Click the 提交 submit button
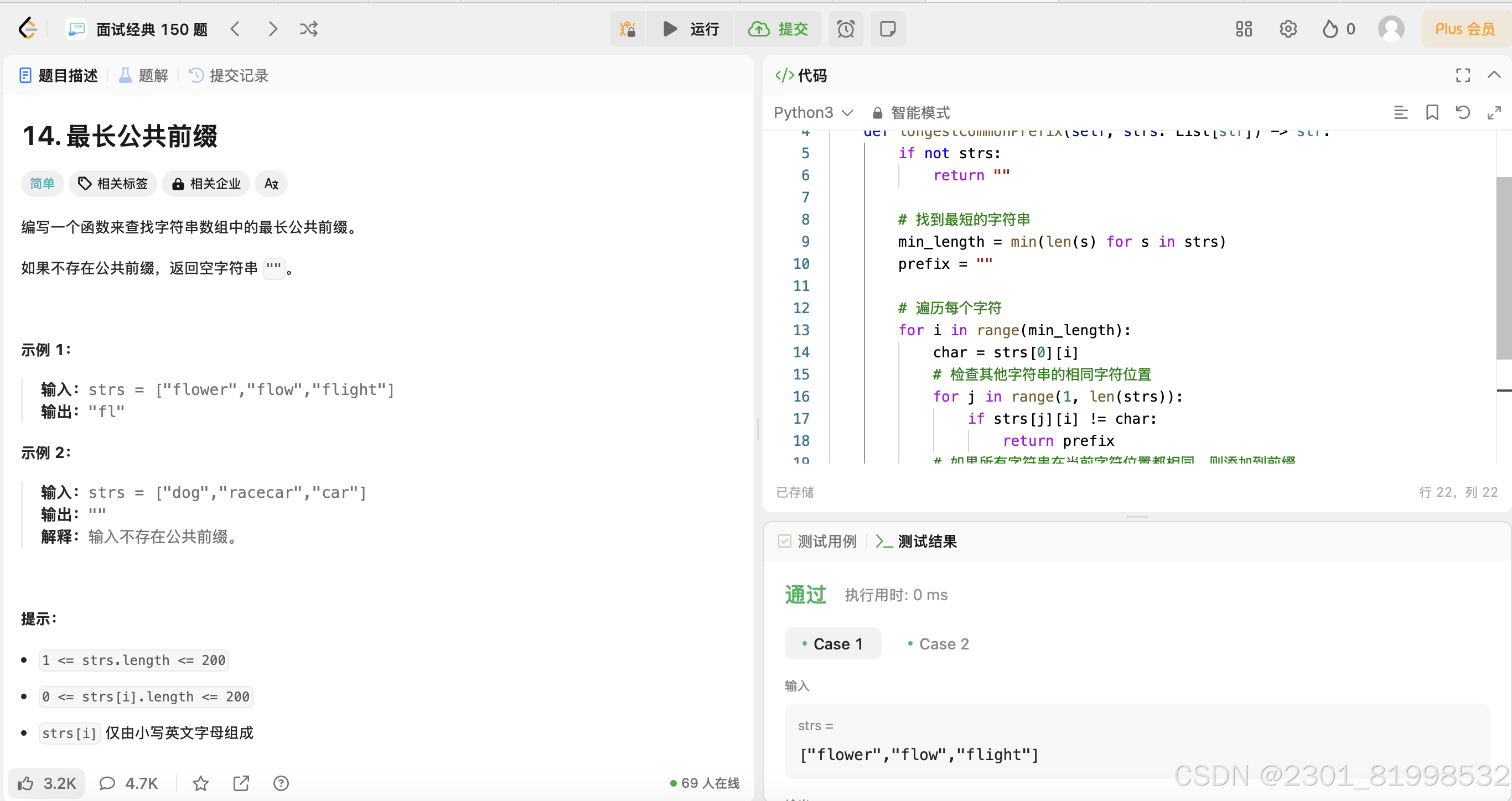 point(778,29)
